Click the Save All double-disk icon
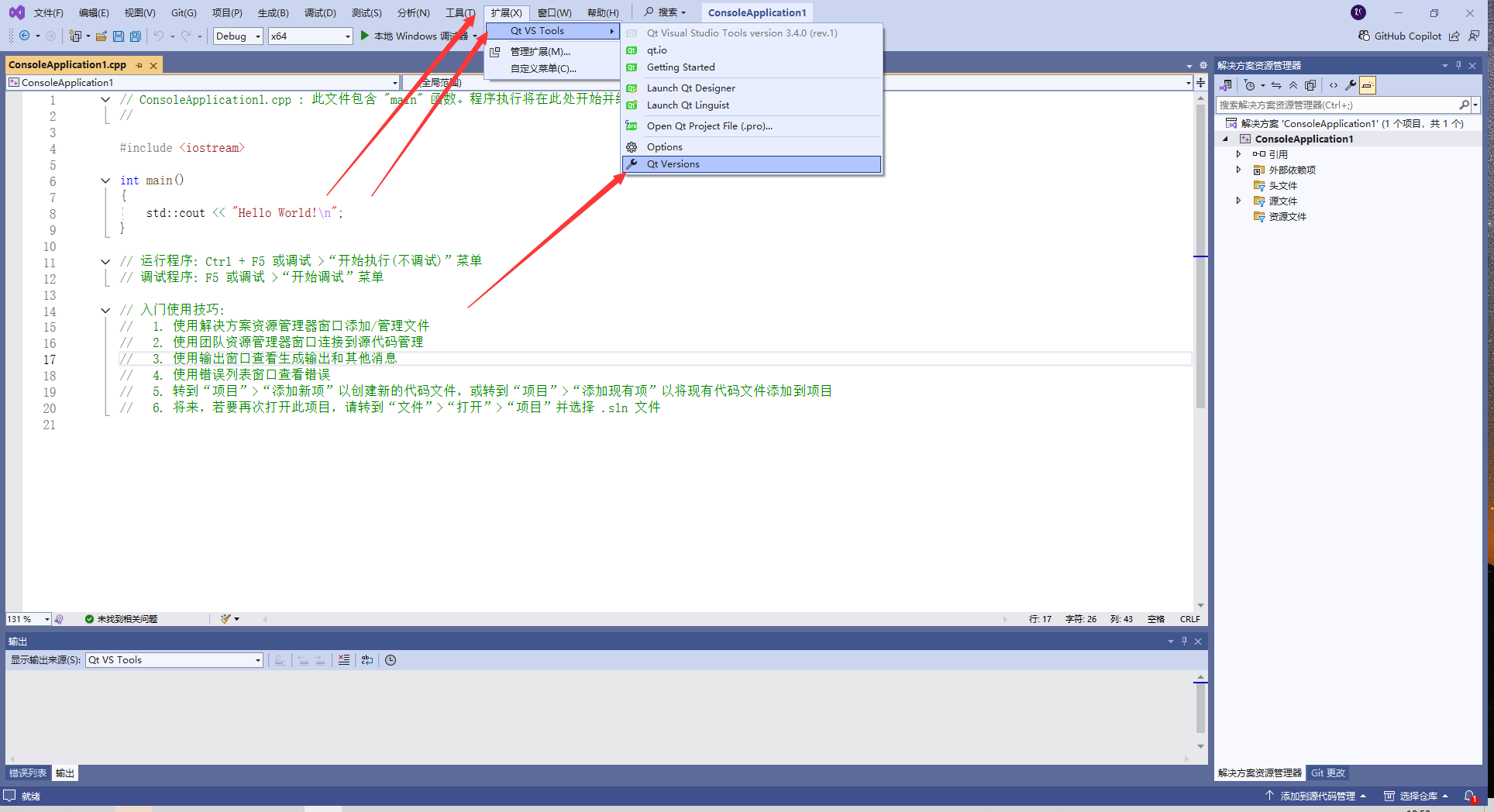1494x812 pixels. tap(136, 36)
